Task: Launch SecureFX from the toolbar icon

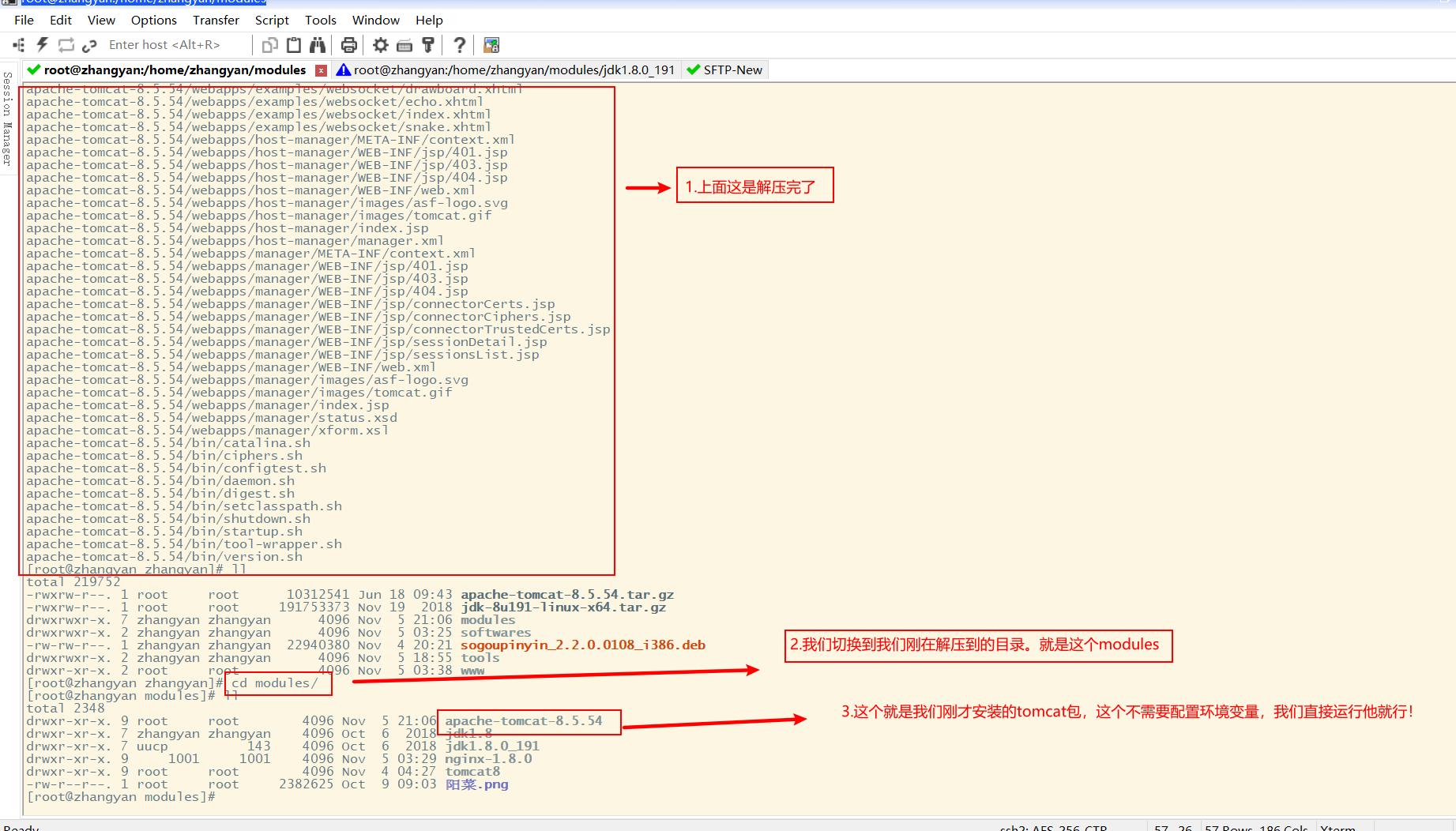Action: tap(491, 45)
